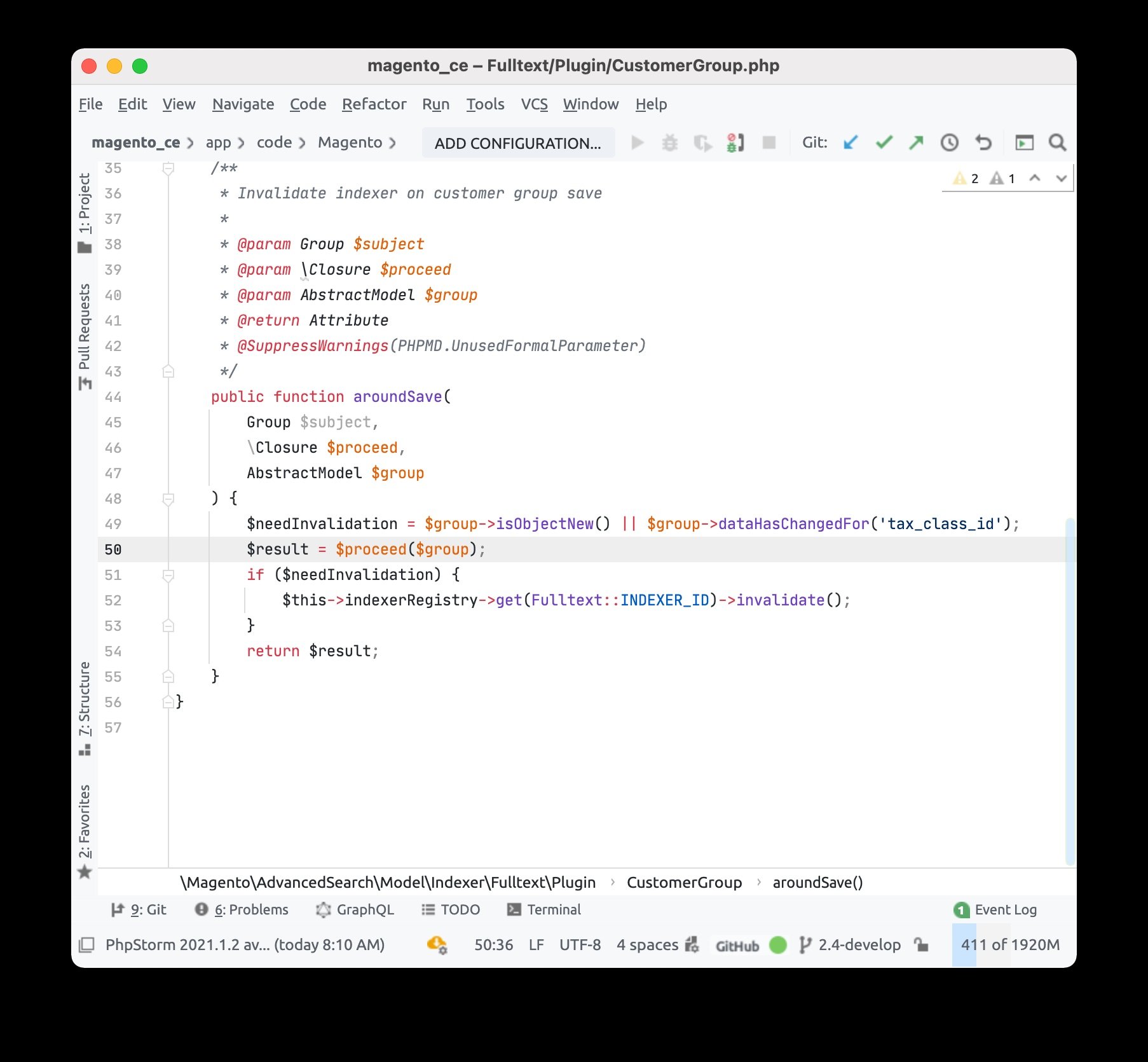This screenshot has height=1062, width=1148.
Task: Click the Debug bug icon
Action: tap(670, 142)
